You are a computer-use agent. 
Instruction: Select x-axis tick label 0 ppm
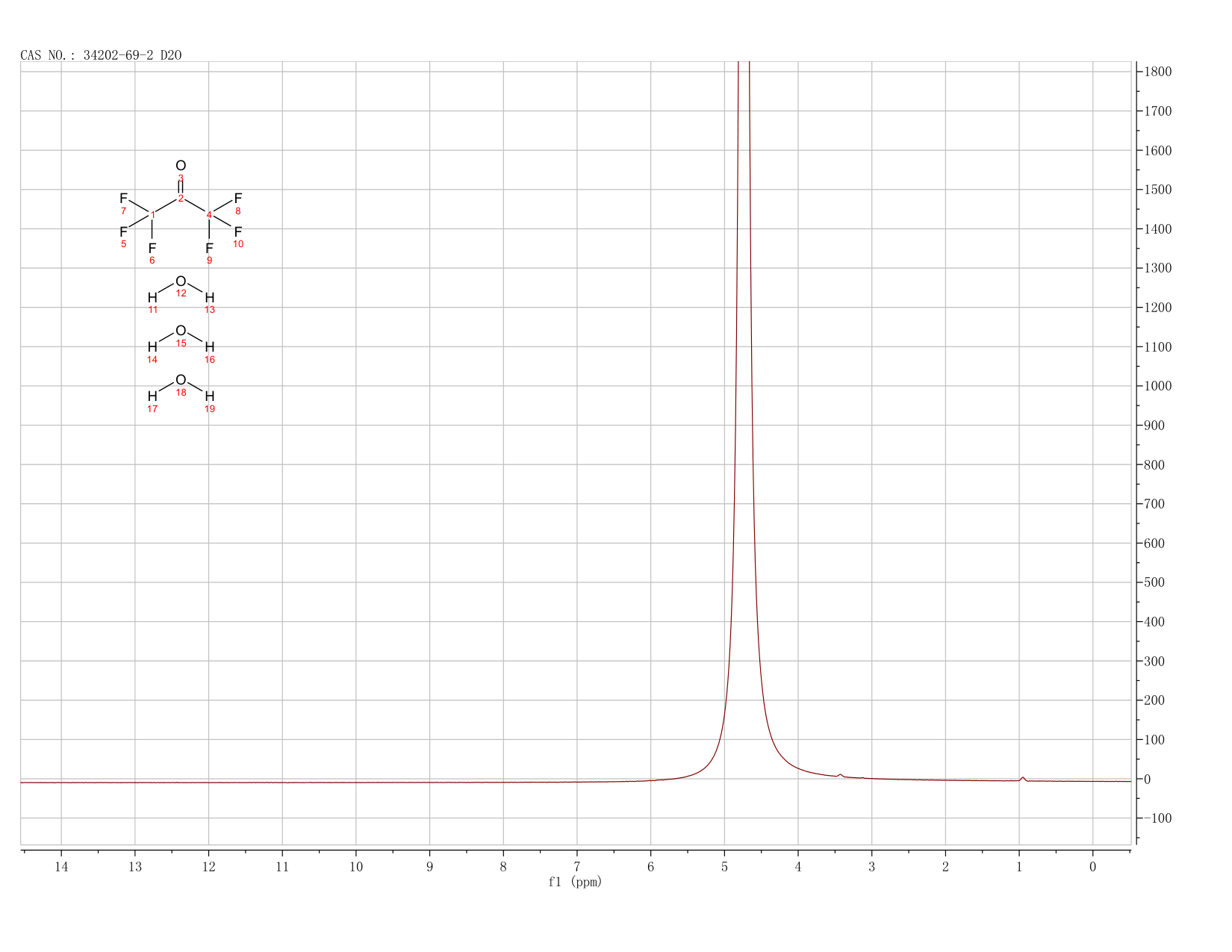pos(1093,867)
